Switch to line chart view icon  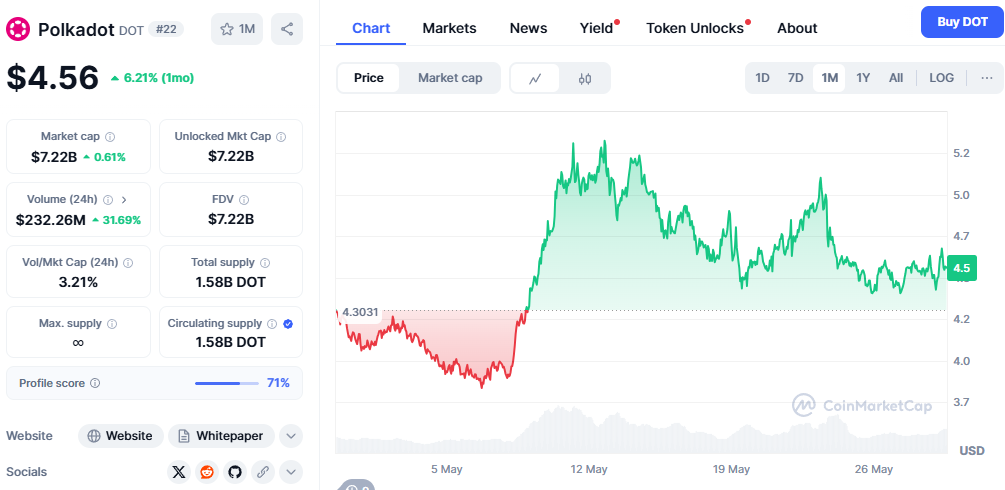[x=535, y=78]
